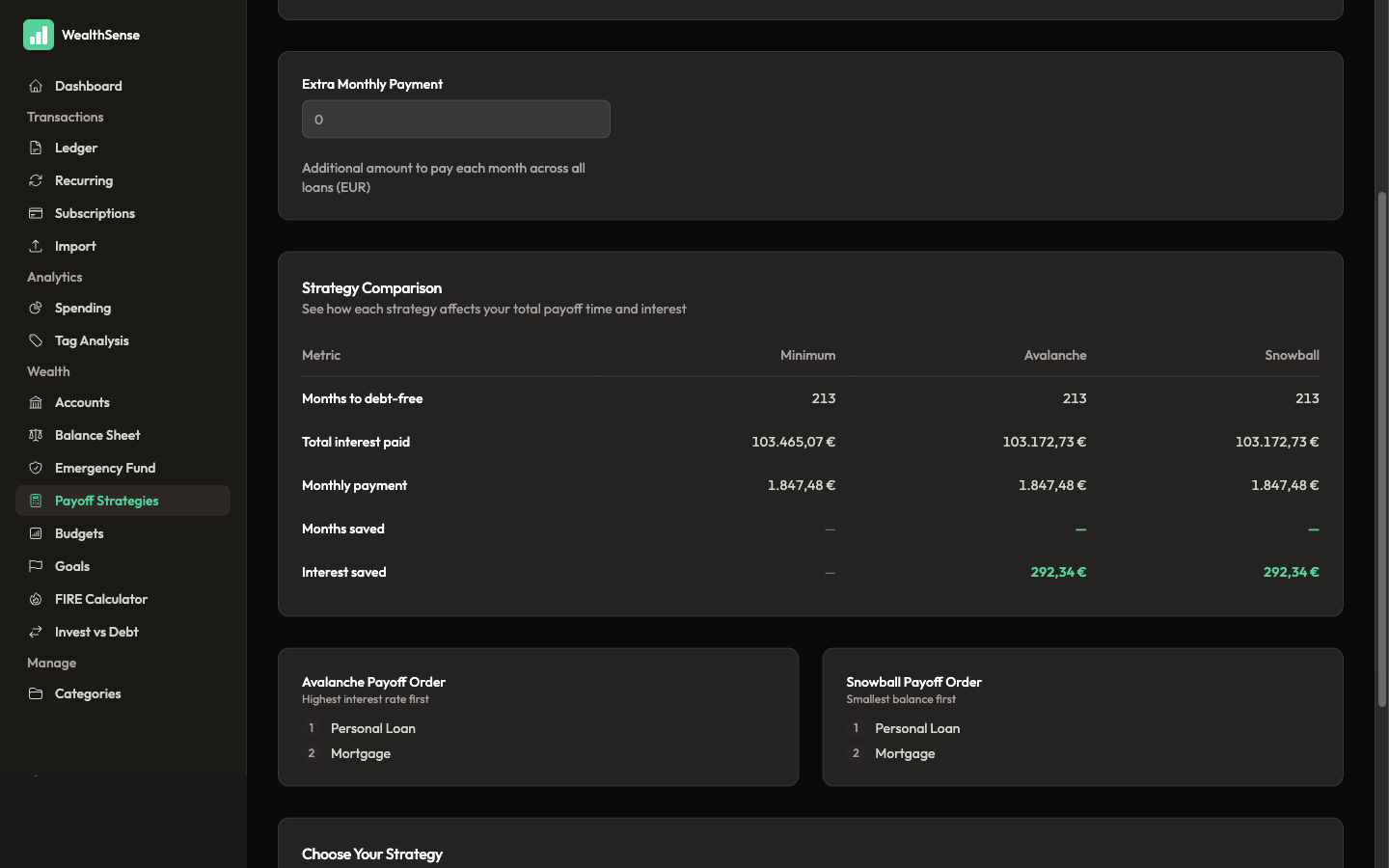The height and width of the screenshot is (868, 1389).
Task: Click the Import upload icon
Action: tap(36, 246)
